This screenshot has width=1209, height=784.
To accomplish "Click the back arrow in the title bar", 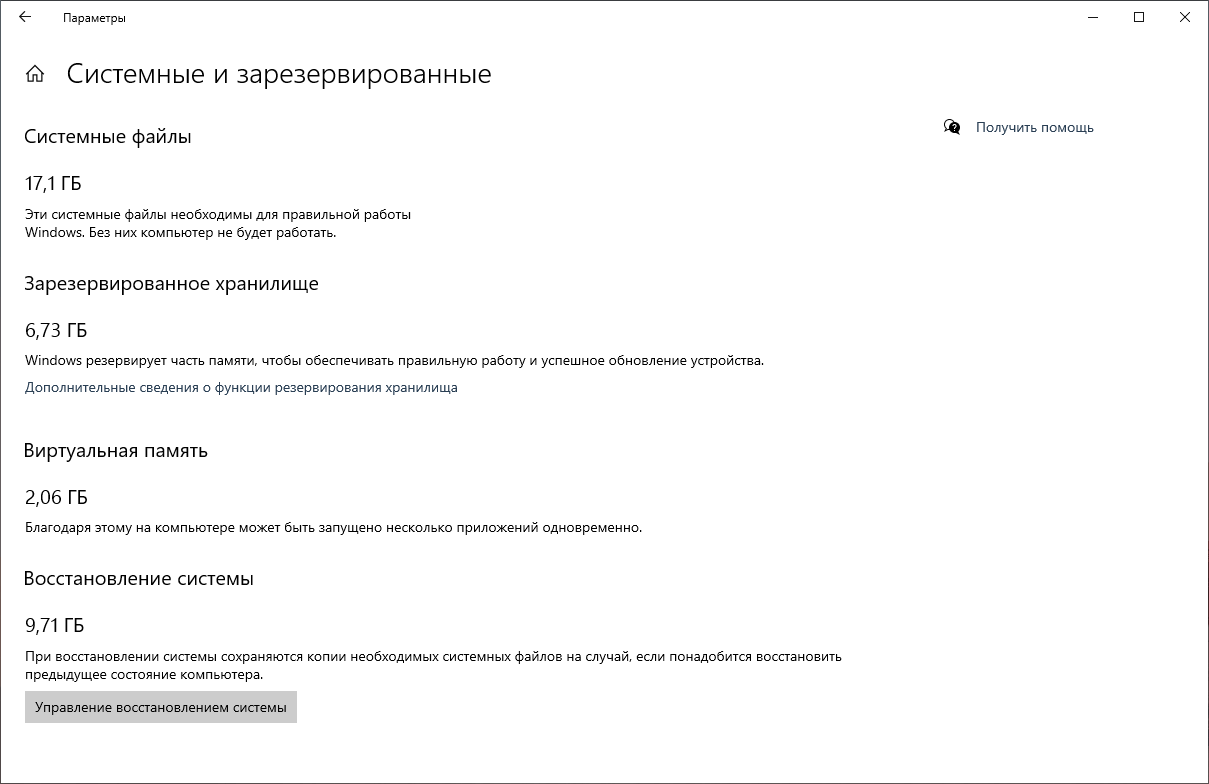I will 25,17.
